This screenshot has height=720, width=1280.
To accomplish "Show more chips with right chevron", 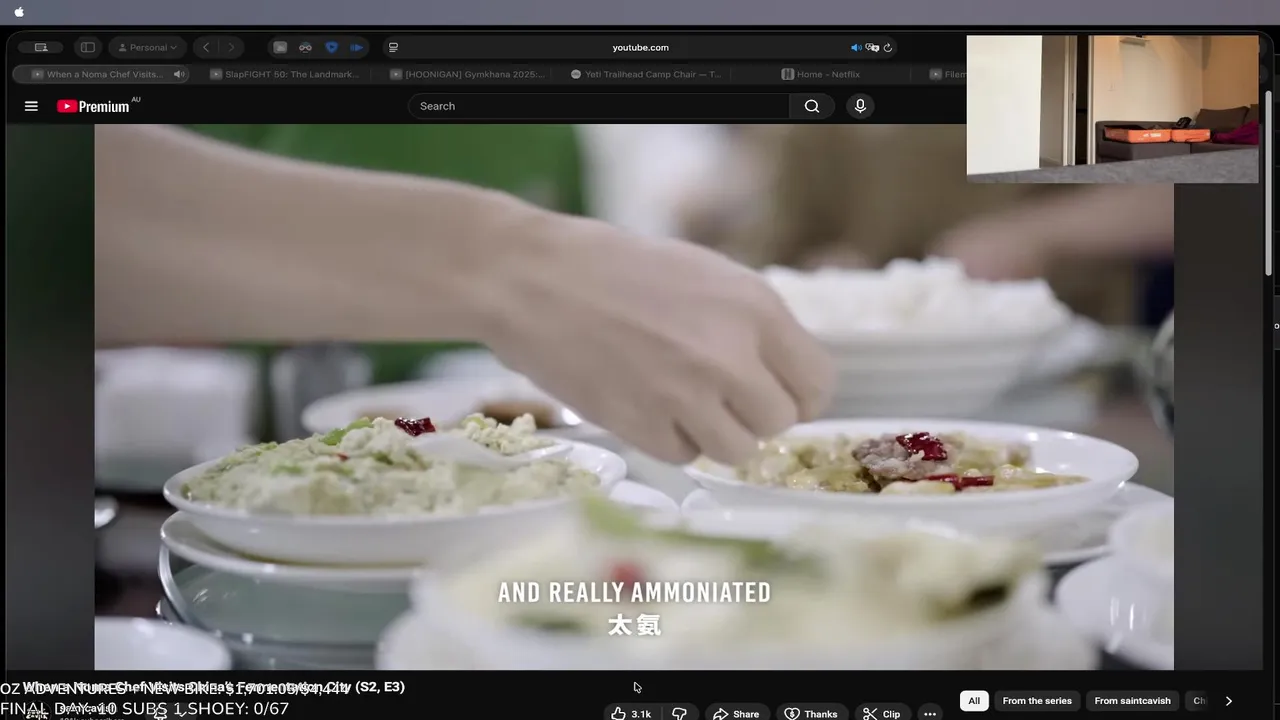I will coord(1229,701).
